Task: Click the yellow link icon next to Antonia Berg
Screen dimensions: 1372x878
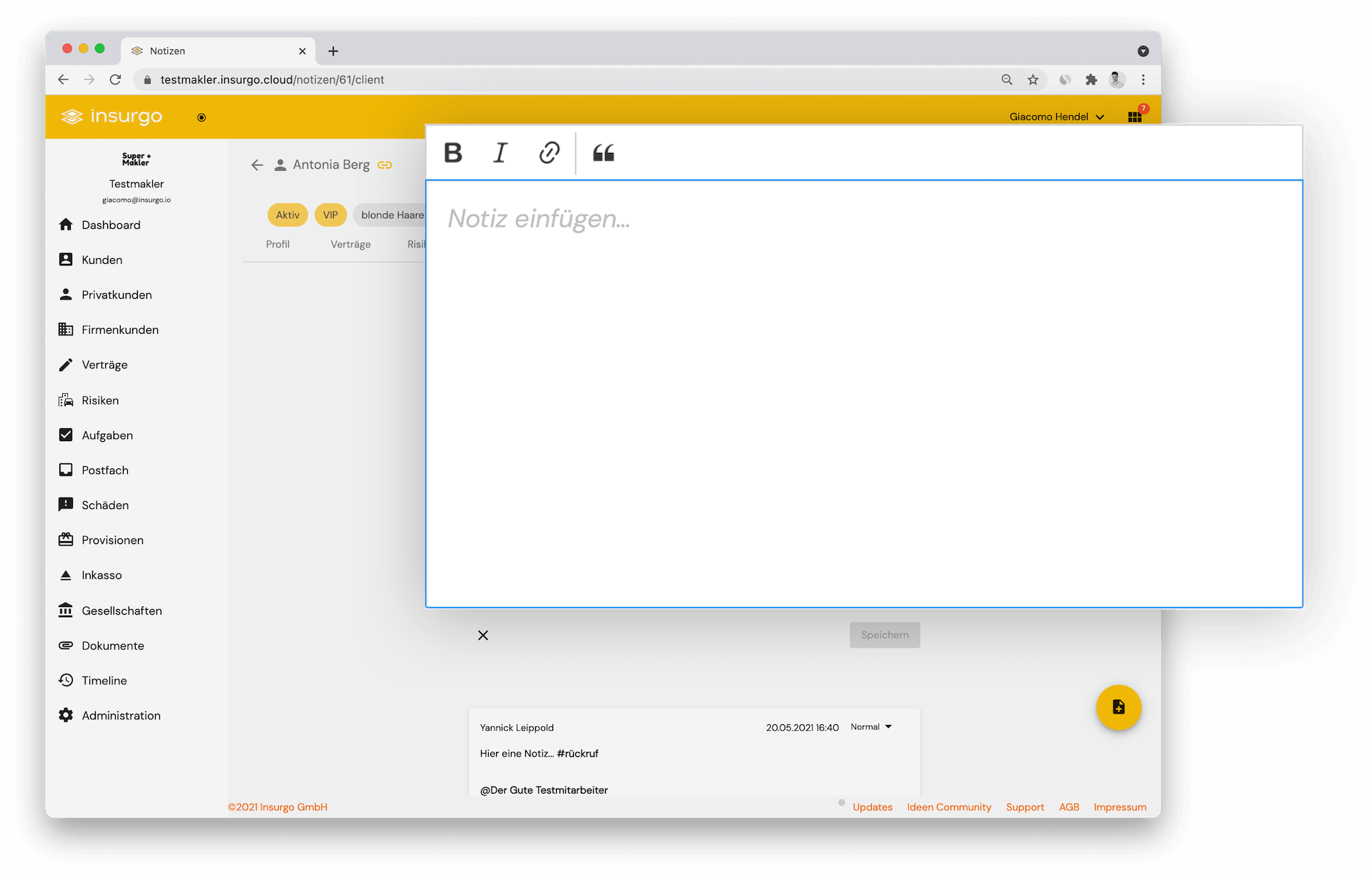Action: [384, 165]
